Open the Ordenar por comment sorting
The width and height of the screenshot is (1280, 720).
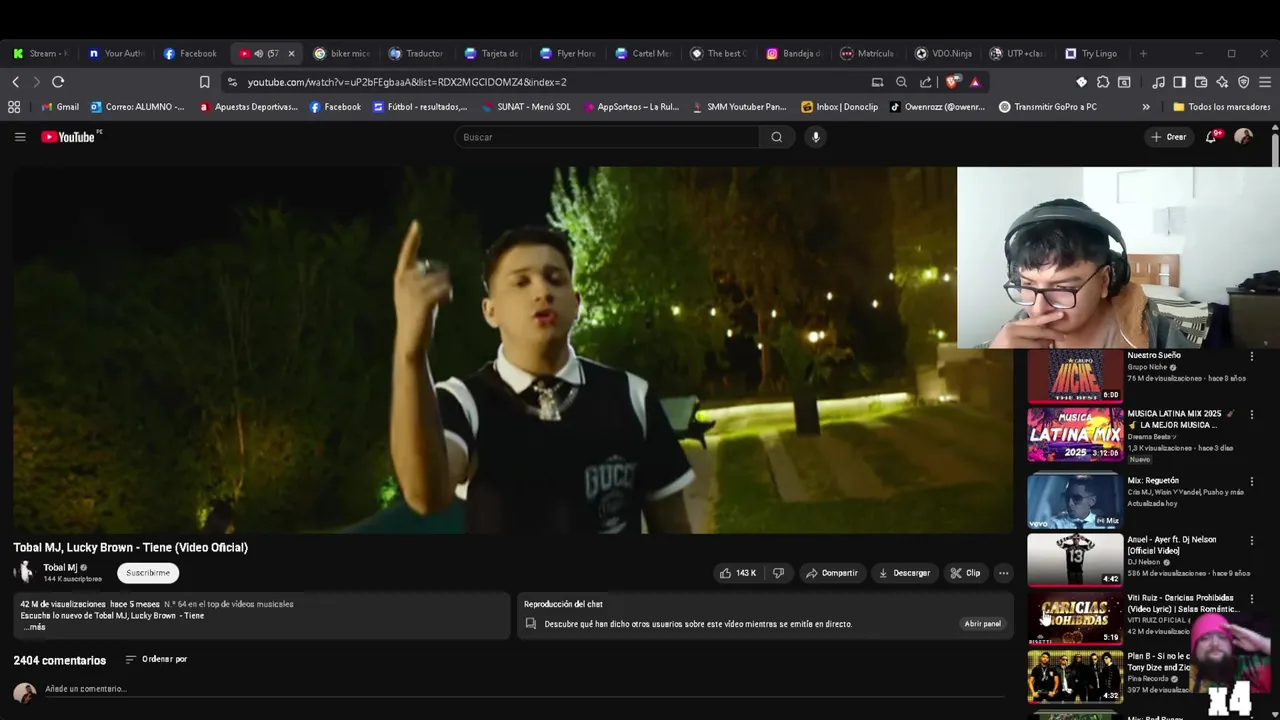(x=156, y=659)
